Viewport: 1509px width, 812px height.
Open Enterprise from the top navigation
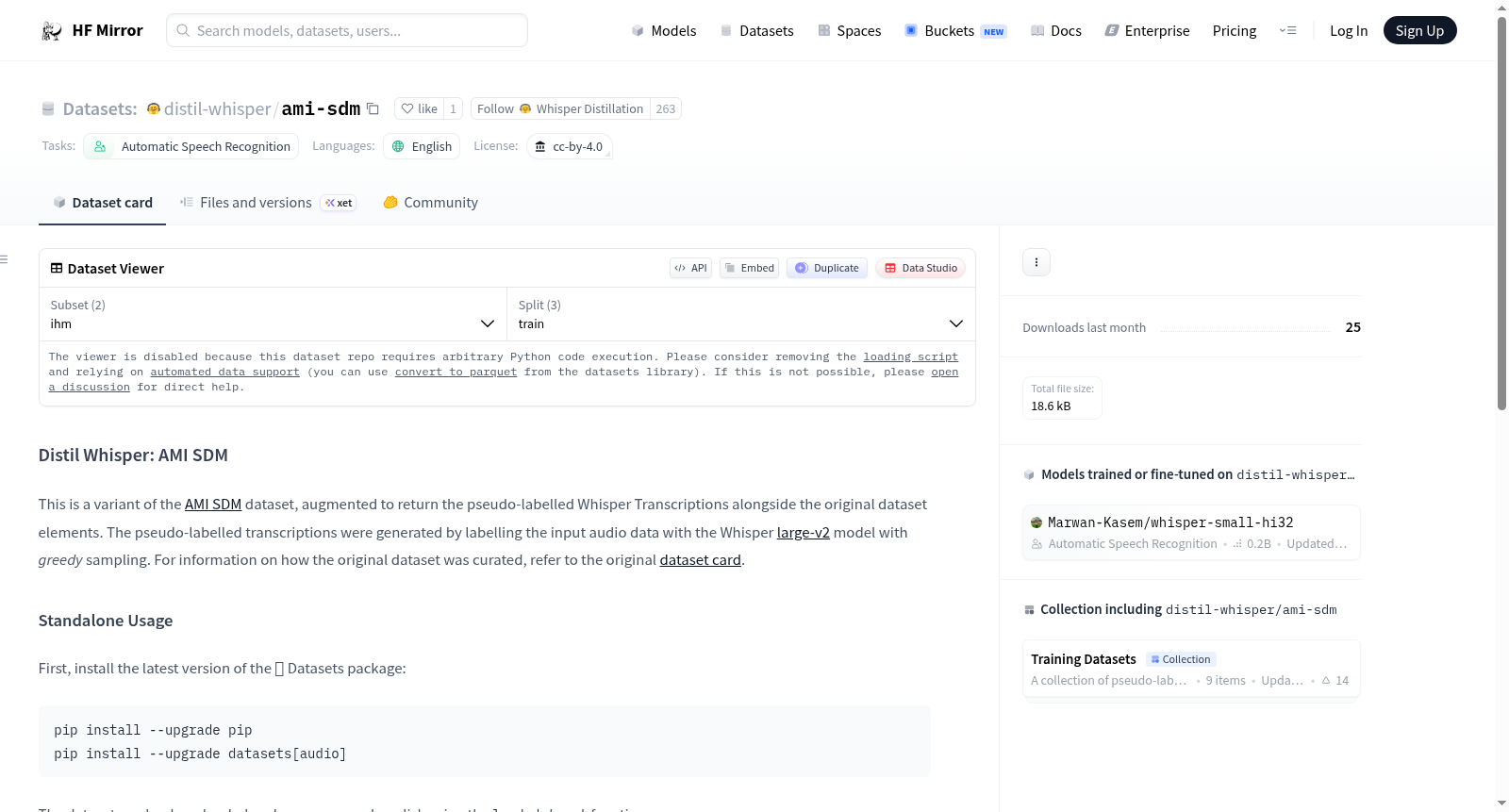(1147, 31)
